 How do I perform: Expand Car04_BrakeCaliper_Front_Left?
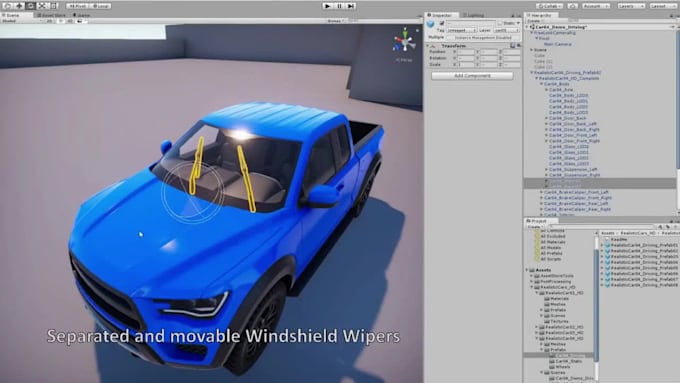(x=541, y=192)
